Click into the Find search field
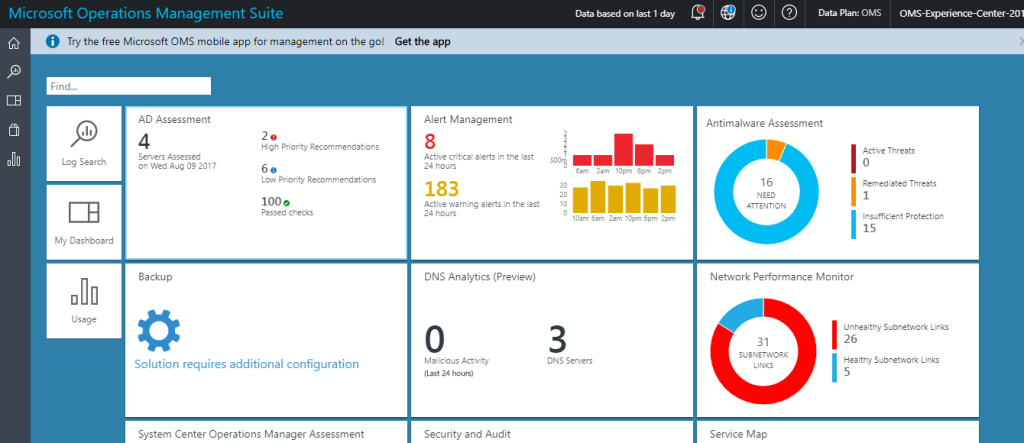Screen dimensions: 1024x443 (x=129, y=86)
